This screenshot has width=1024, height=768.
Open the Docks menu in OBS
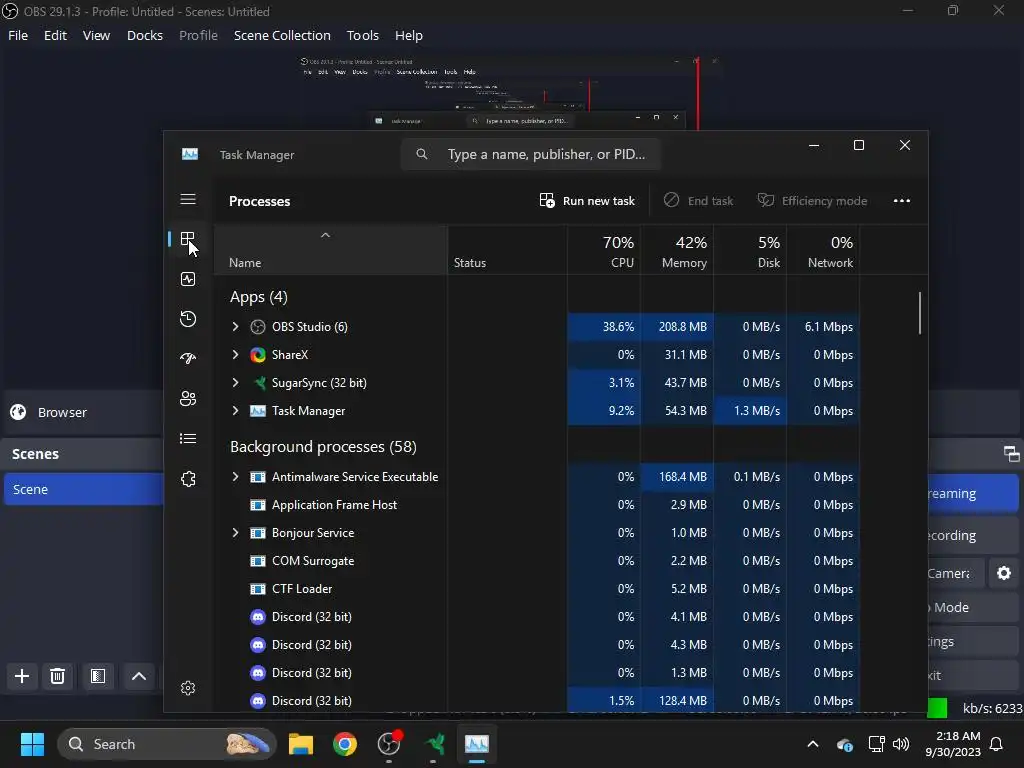[144, 35]
